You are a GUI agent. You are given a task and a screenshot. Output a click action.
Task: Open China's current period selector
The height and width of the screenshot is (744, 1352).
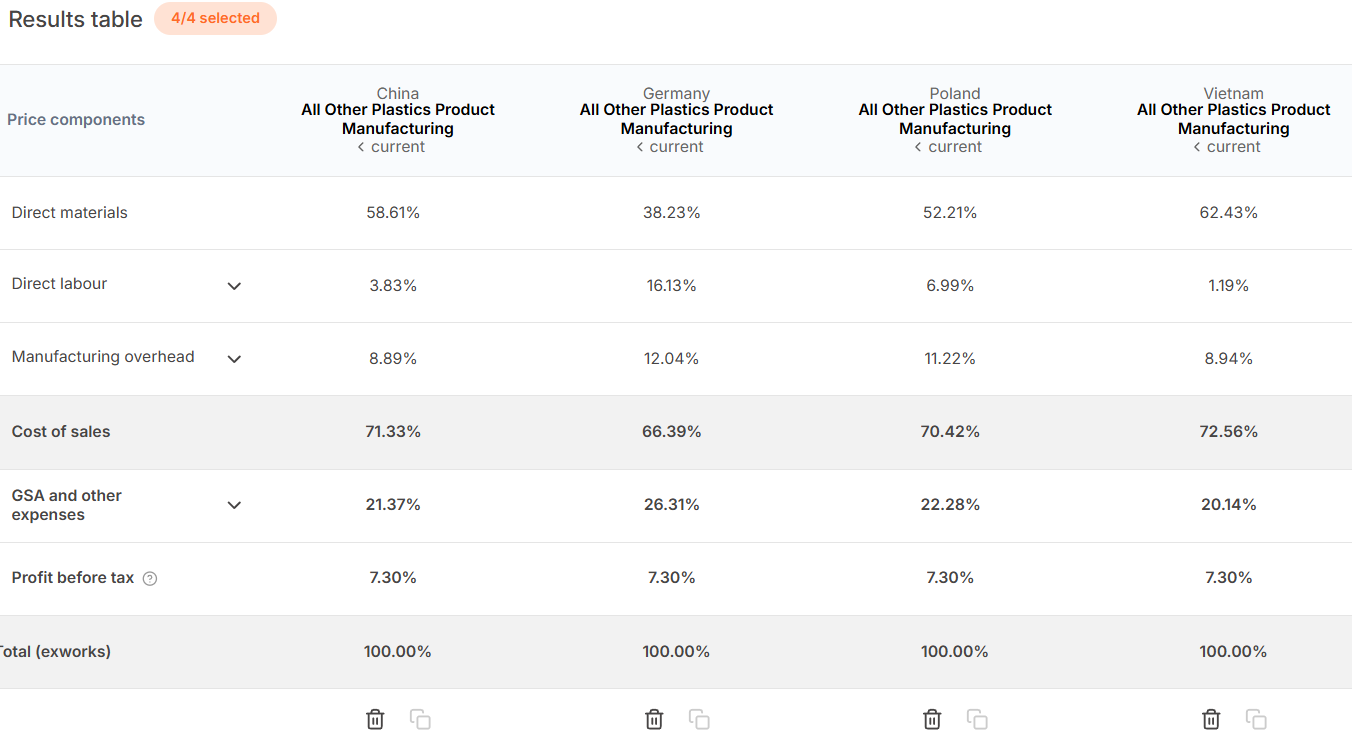tap(391, 147)
